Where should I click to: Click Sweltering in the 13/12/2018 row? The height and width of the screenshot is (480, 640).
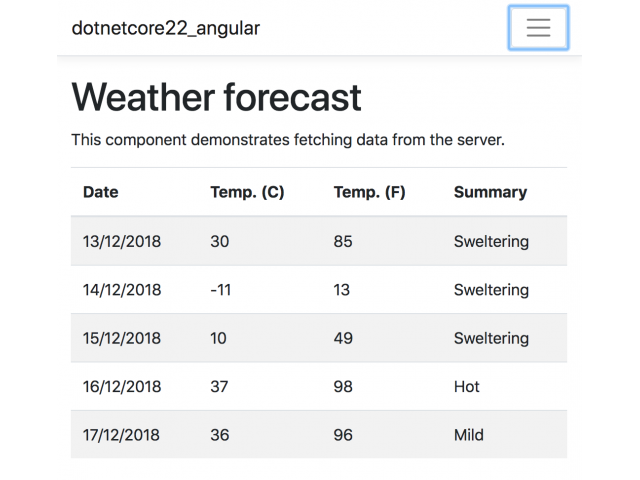point(491,241)
